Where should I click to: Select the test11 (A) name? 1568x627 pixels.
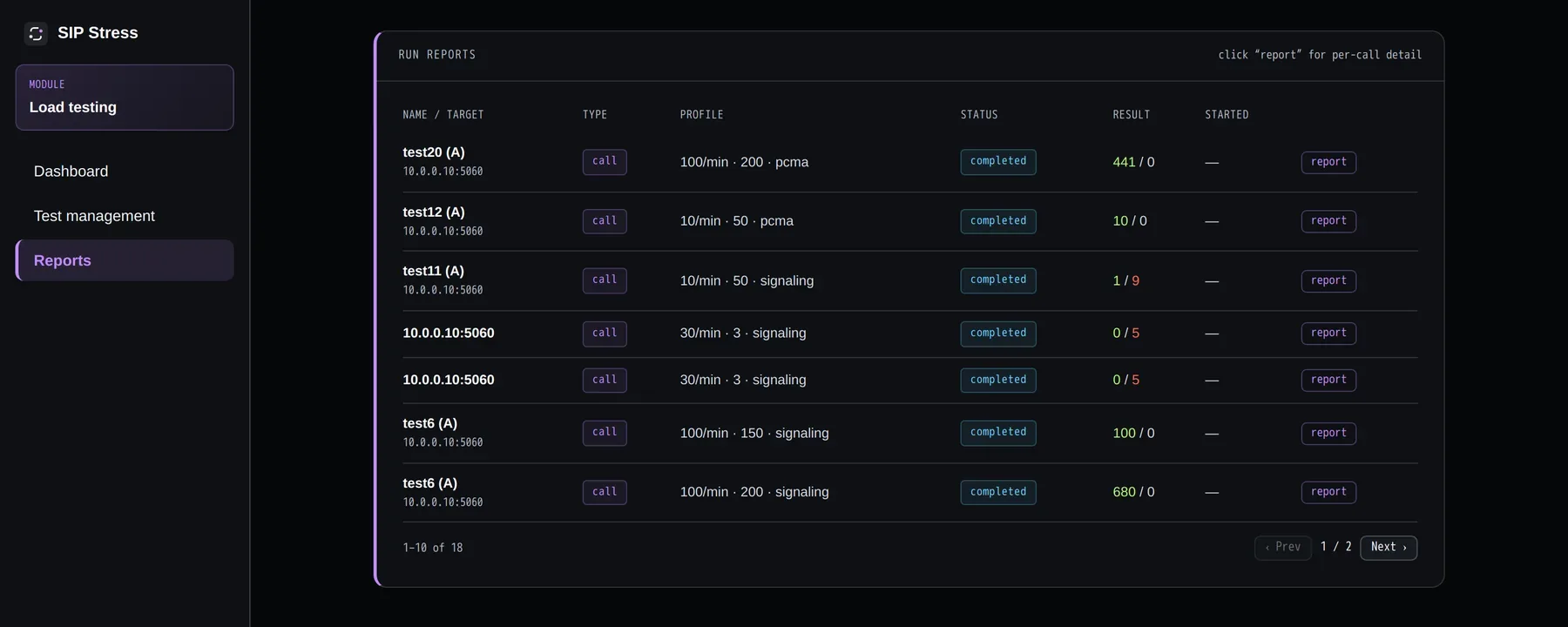[x=433, y=271]
